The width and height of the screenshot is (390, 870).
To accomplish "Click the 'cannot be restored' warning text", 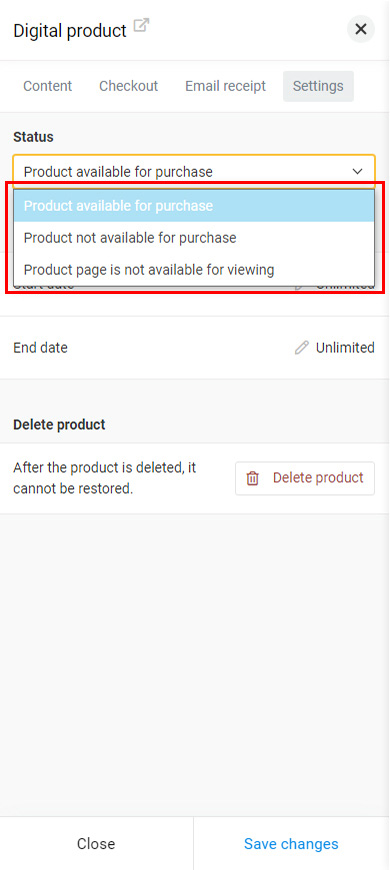I will (73, 490).
